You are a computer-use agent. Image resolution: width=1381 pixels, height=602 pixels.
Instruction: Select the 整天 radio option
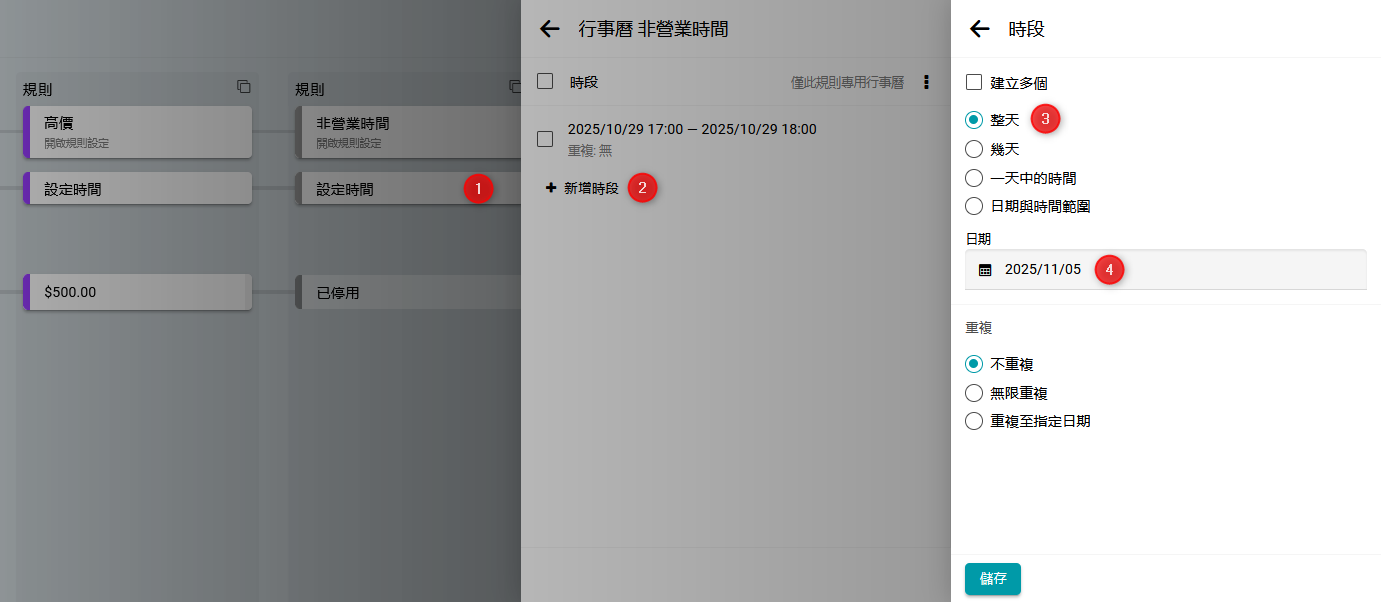(x=974, y=120)
